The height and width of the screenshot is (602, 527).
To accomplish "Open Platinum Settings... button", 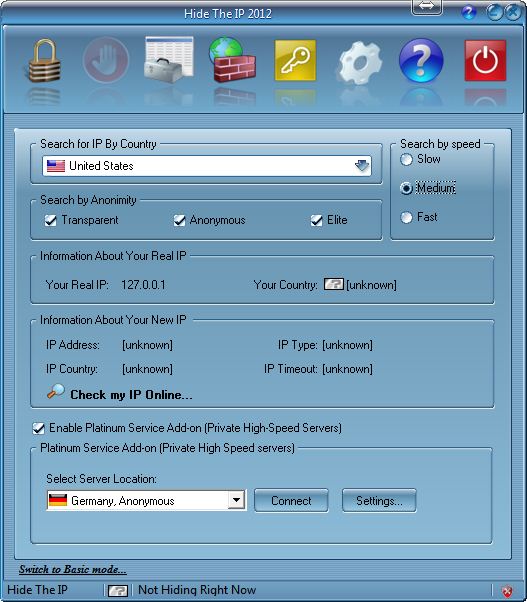I will click(379, 501).
